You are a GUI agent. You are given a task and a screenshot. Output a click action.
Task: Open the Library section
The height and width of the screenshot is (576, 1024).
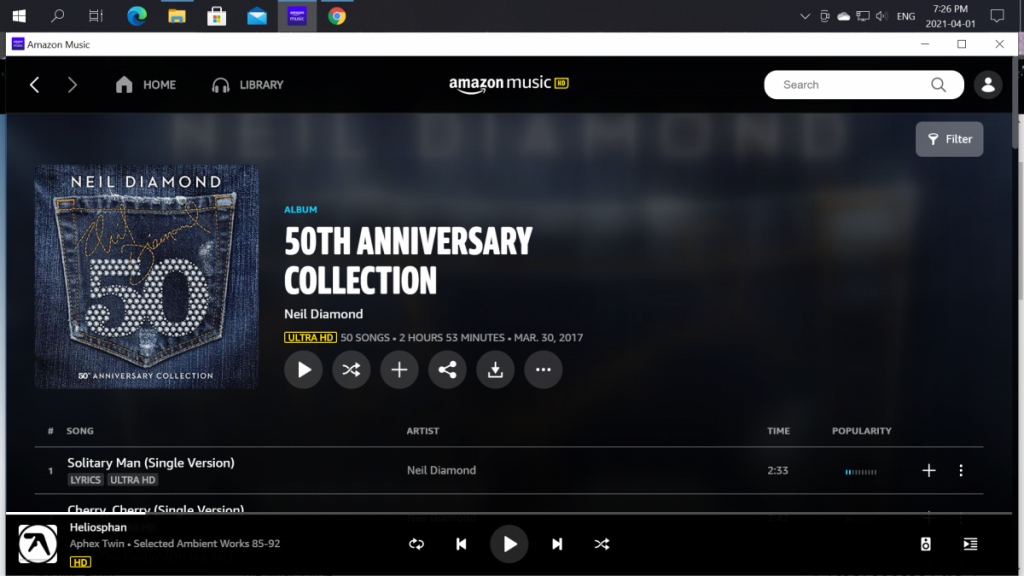248,85
